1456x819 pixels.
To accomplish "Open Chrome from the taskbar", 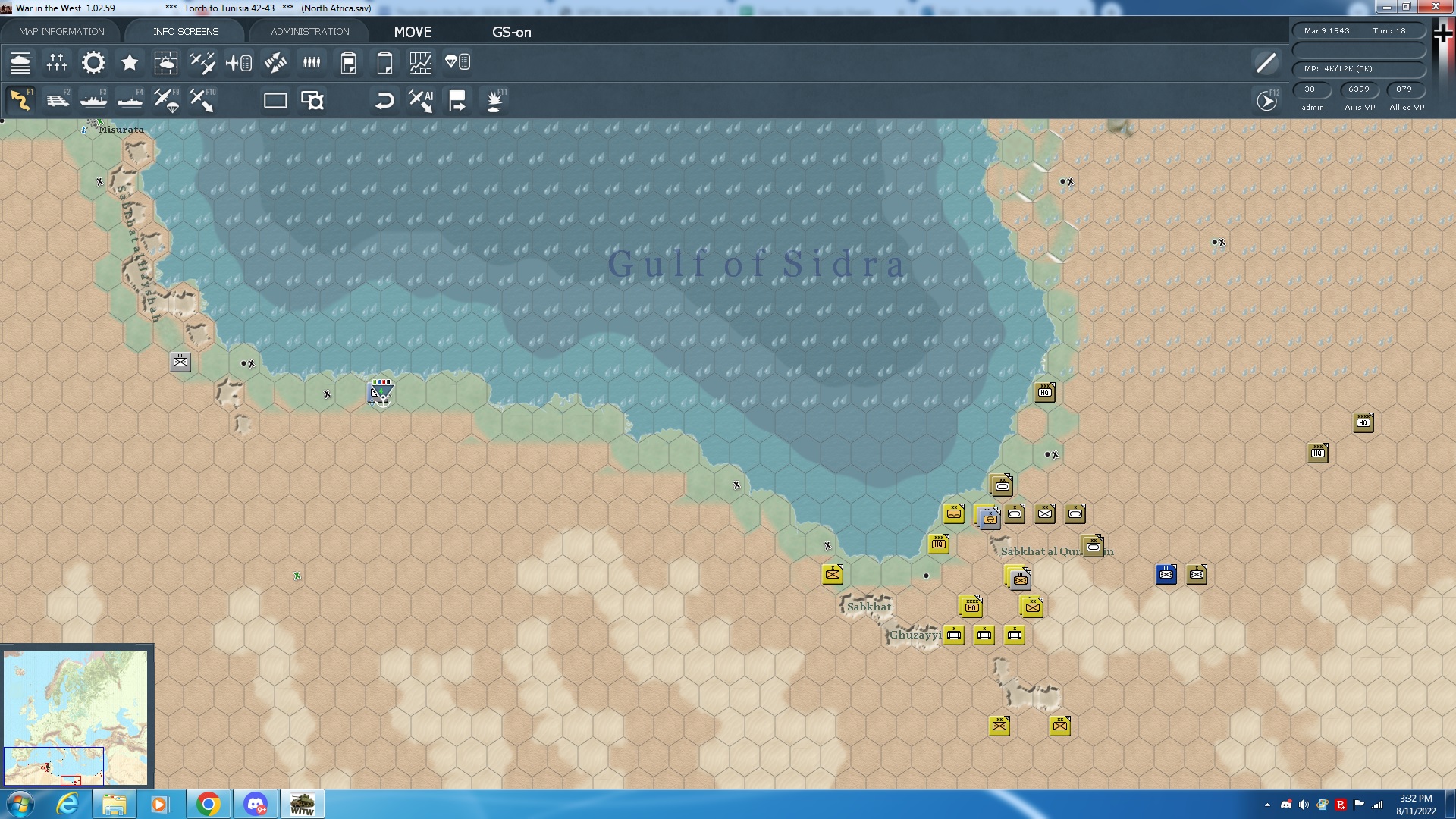I will 208,804.
